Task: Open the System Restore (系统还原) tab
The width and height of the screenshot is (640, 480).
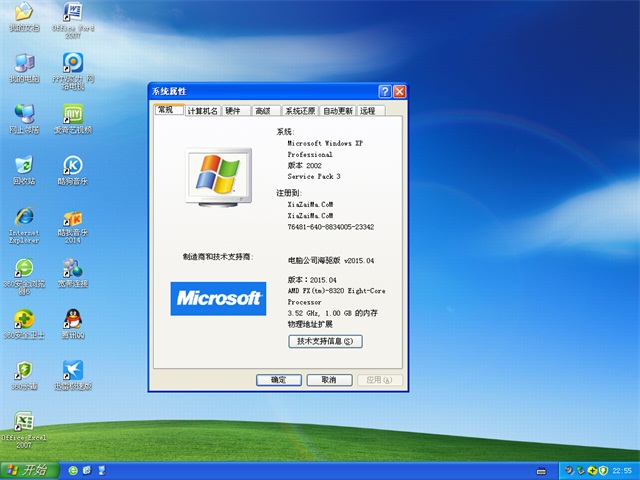Action: tap(300, 111)
